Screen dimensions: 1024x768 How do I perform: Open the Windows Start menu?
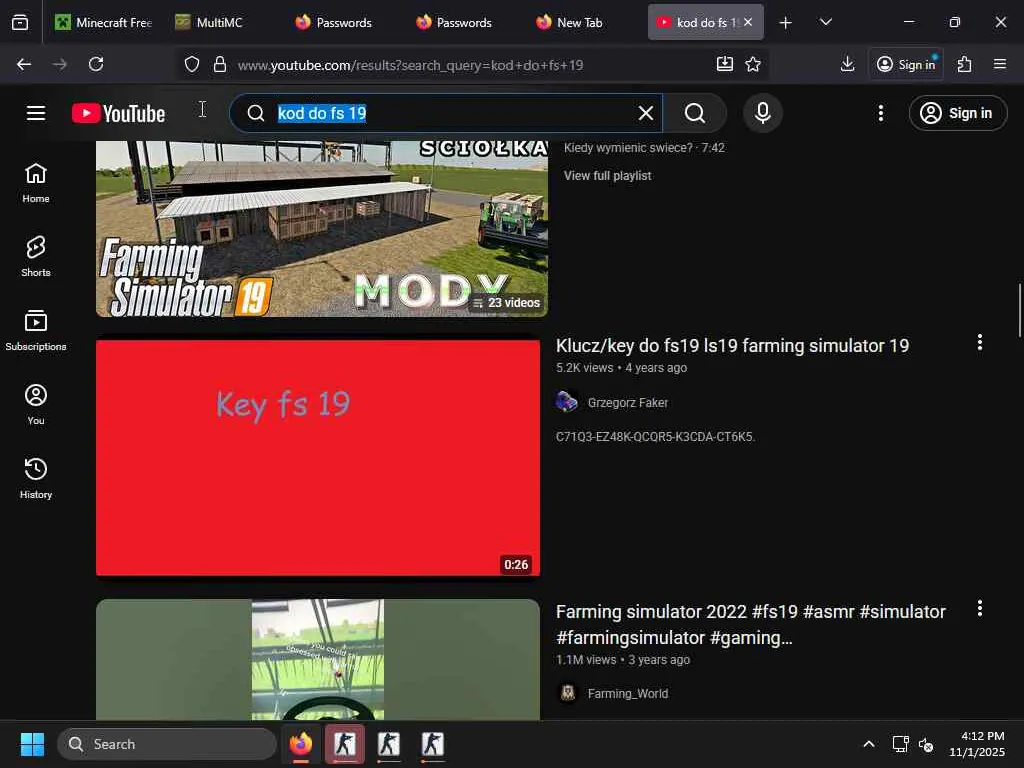(32, 744)
